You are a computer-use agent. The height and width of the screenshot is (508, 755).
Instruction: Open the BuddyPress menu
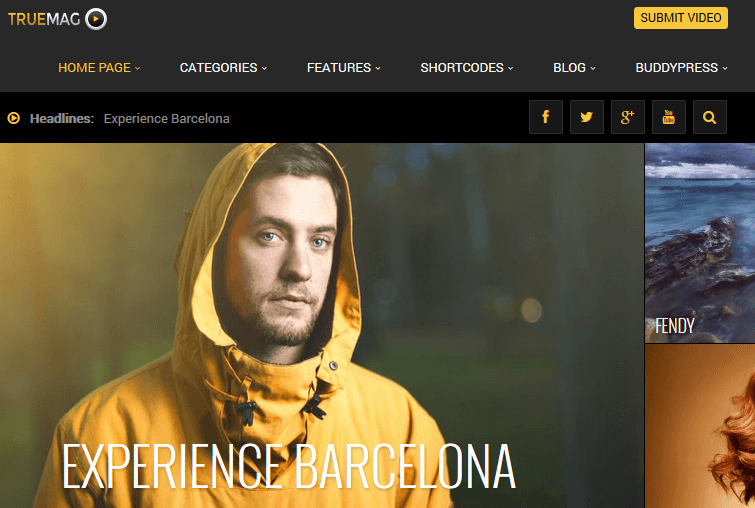pos(681,68)
